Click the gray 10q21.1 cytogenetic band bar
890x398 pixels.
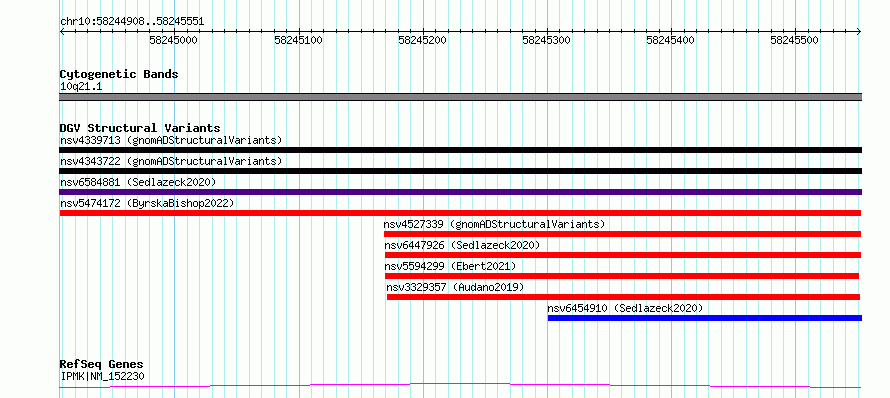(460, 97)
